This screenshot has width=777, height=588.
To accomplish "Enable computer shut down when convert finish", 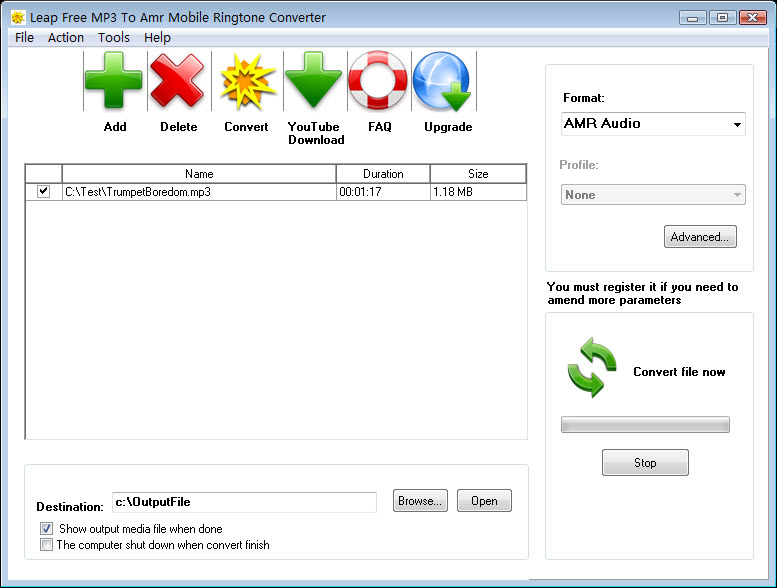I will coord(46,545).
